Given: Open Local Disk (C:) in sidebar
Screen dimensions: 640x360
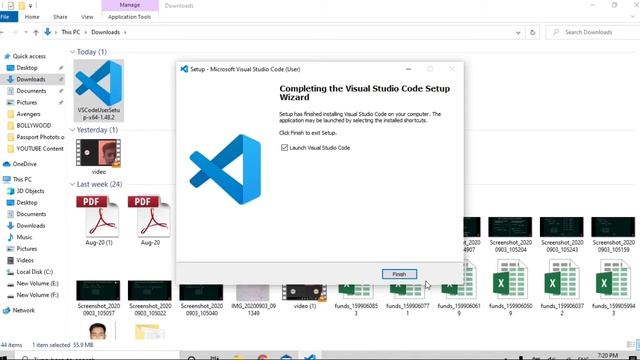Looking at the screenshot, I should 34,272.
